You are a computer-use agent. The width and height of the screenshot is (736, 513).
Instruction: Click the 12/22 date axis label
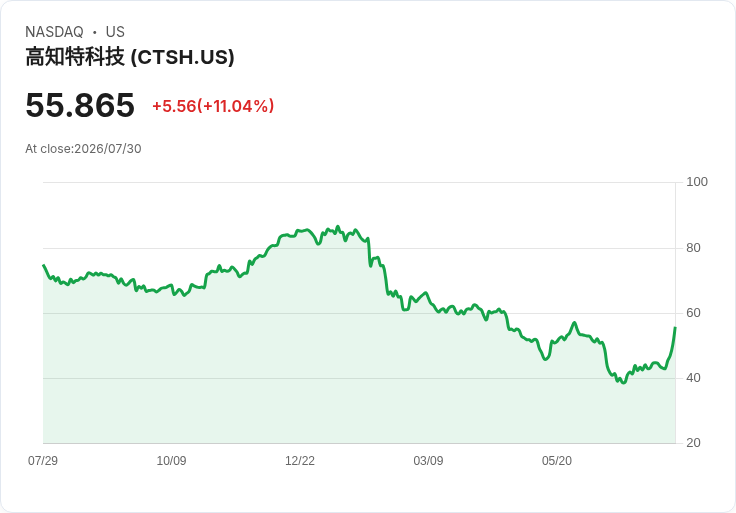click(300, 460)
